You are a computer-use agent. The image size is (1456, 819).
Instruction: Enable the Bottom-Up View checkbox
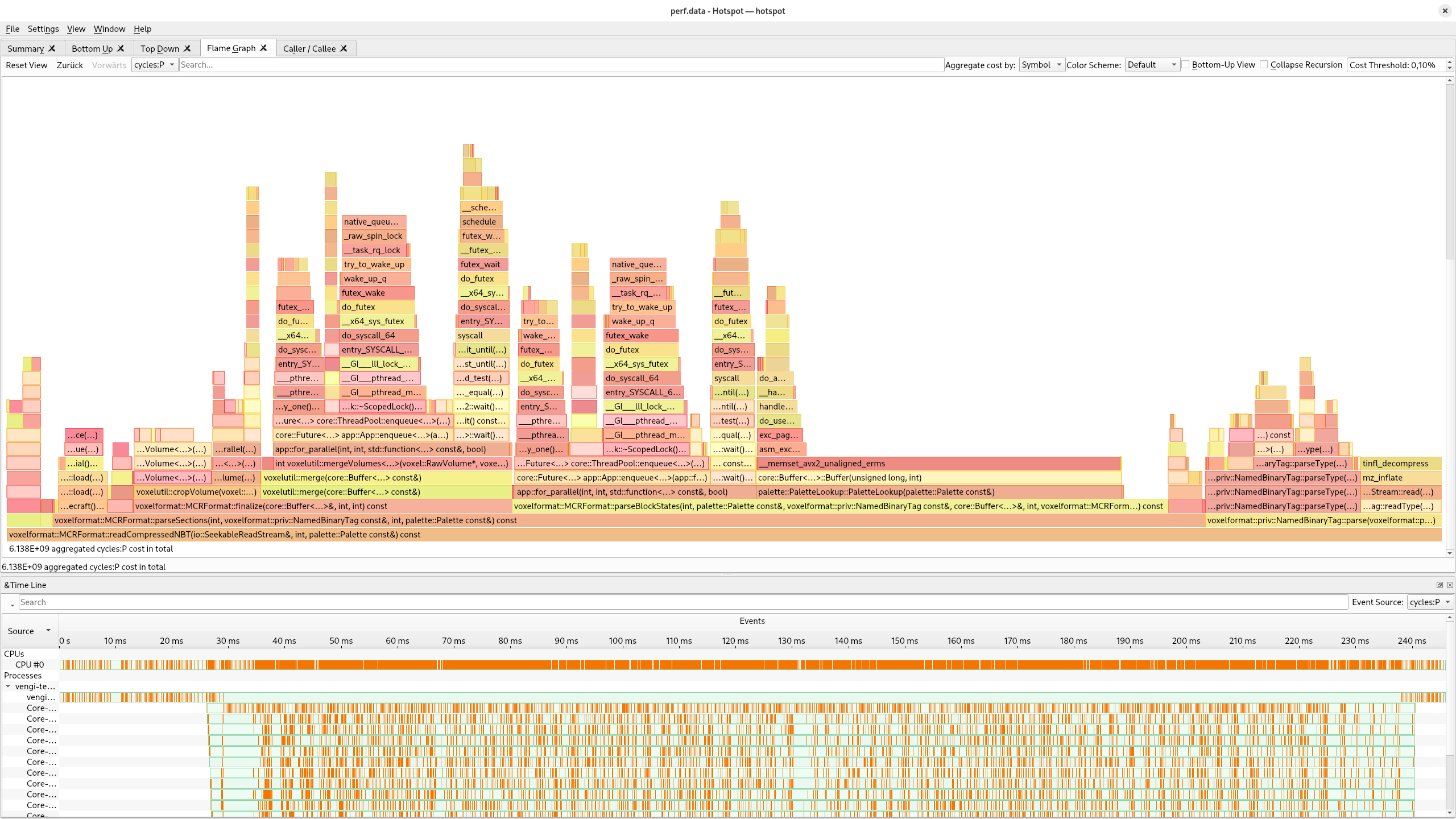tap(1186, 65)
